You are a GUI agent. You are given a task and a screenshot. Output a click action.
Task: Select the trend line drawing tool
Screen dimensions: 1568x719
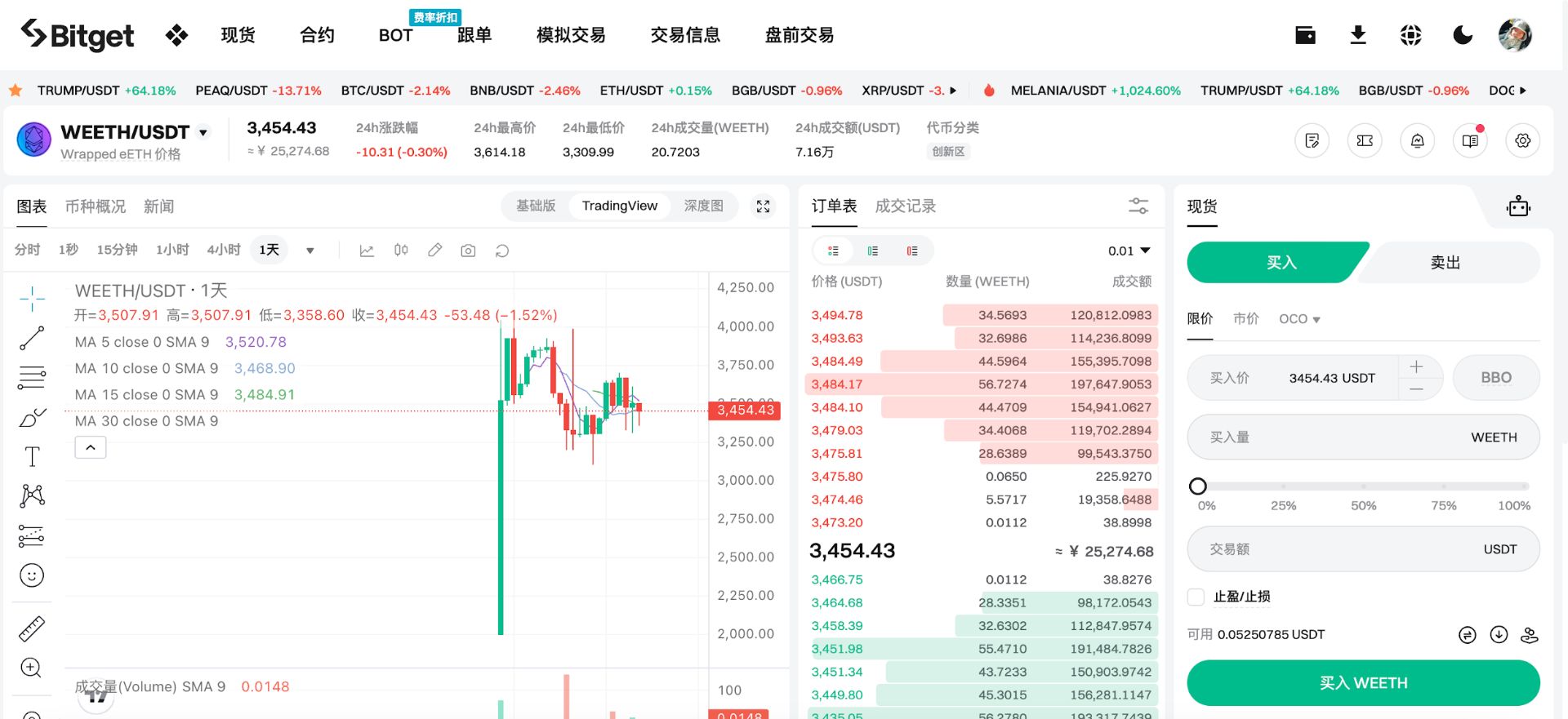pyautogui.click(x=32, y=338)
